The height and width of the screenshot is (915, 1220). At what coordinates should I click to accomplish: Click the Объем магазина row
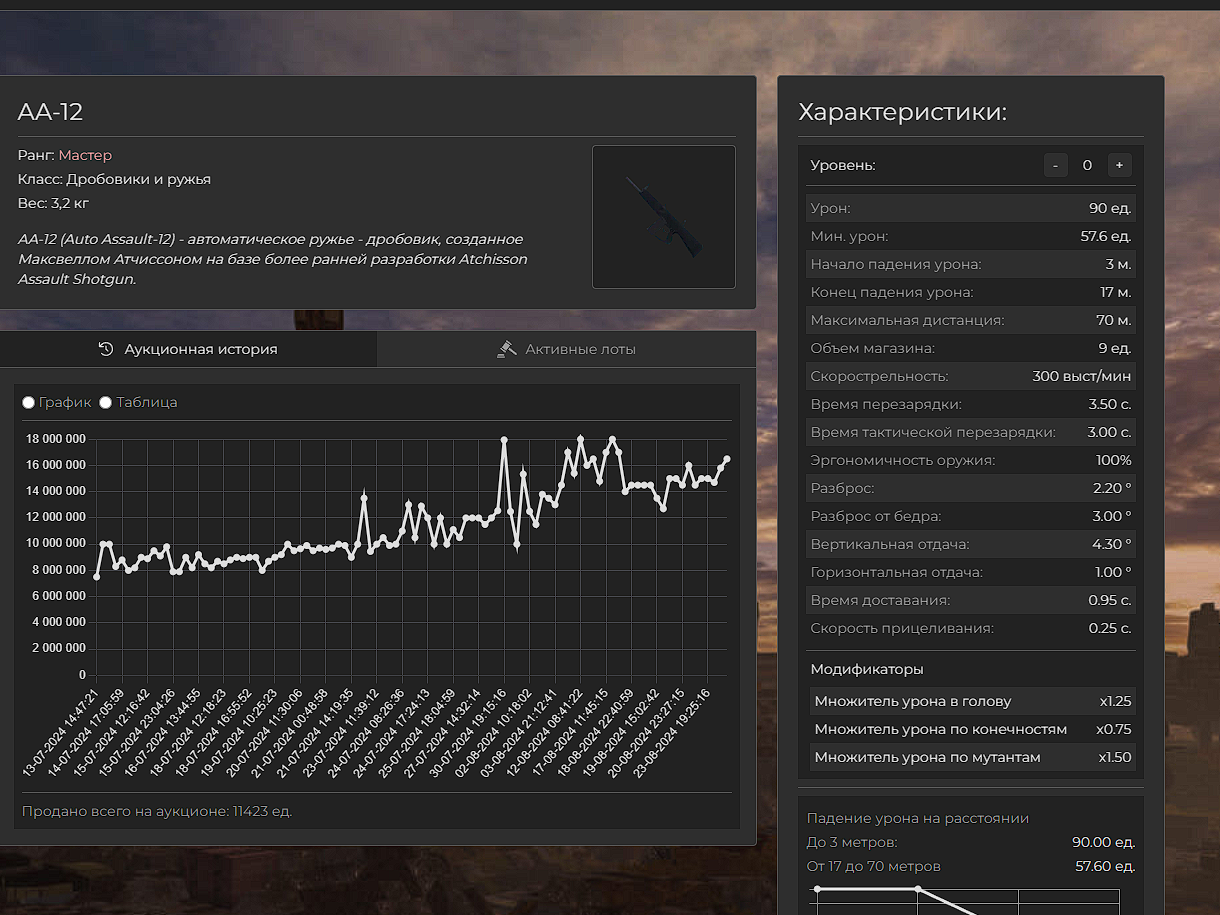point(971,348)
